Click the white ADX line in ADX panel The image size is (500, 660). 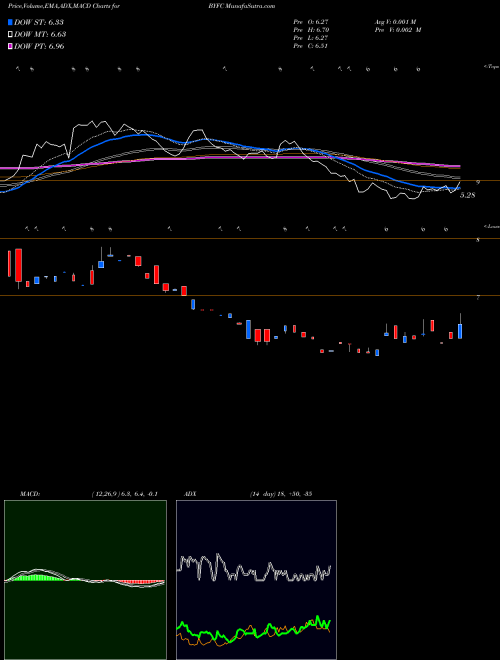click(x=254, y=568)
